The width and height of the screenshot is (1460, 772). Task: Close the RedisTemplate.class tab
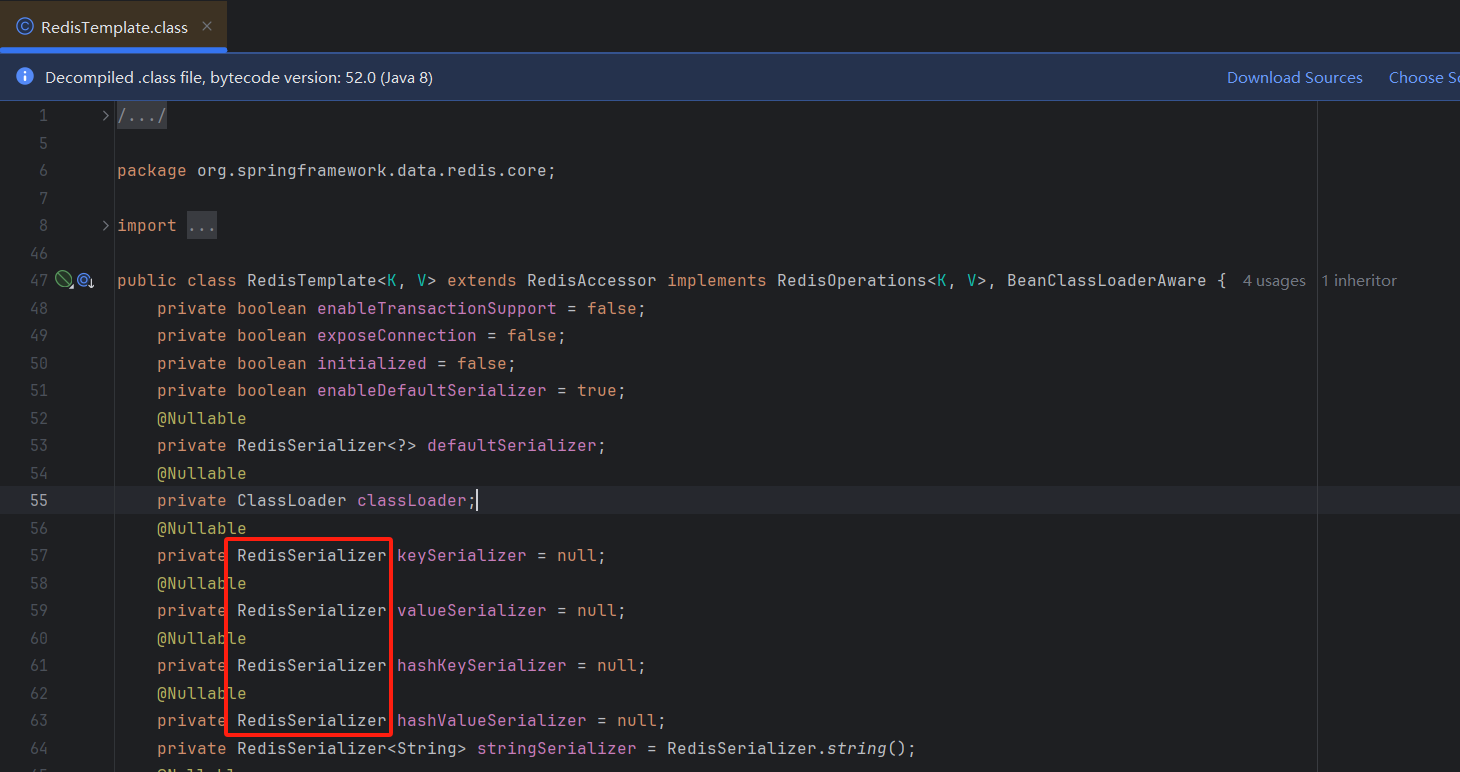(x=208, y=28)
